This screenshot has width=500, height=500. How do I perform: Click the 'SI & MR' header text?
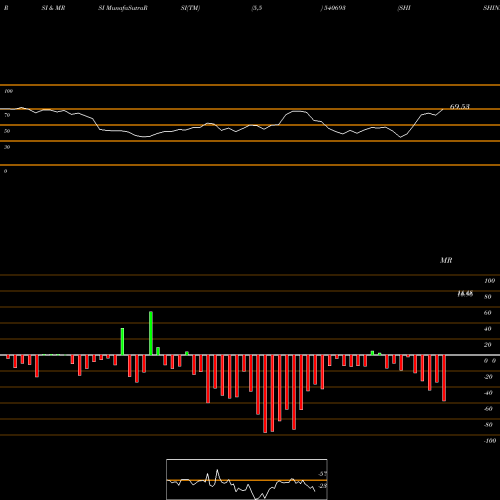(x=53, y=8)
